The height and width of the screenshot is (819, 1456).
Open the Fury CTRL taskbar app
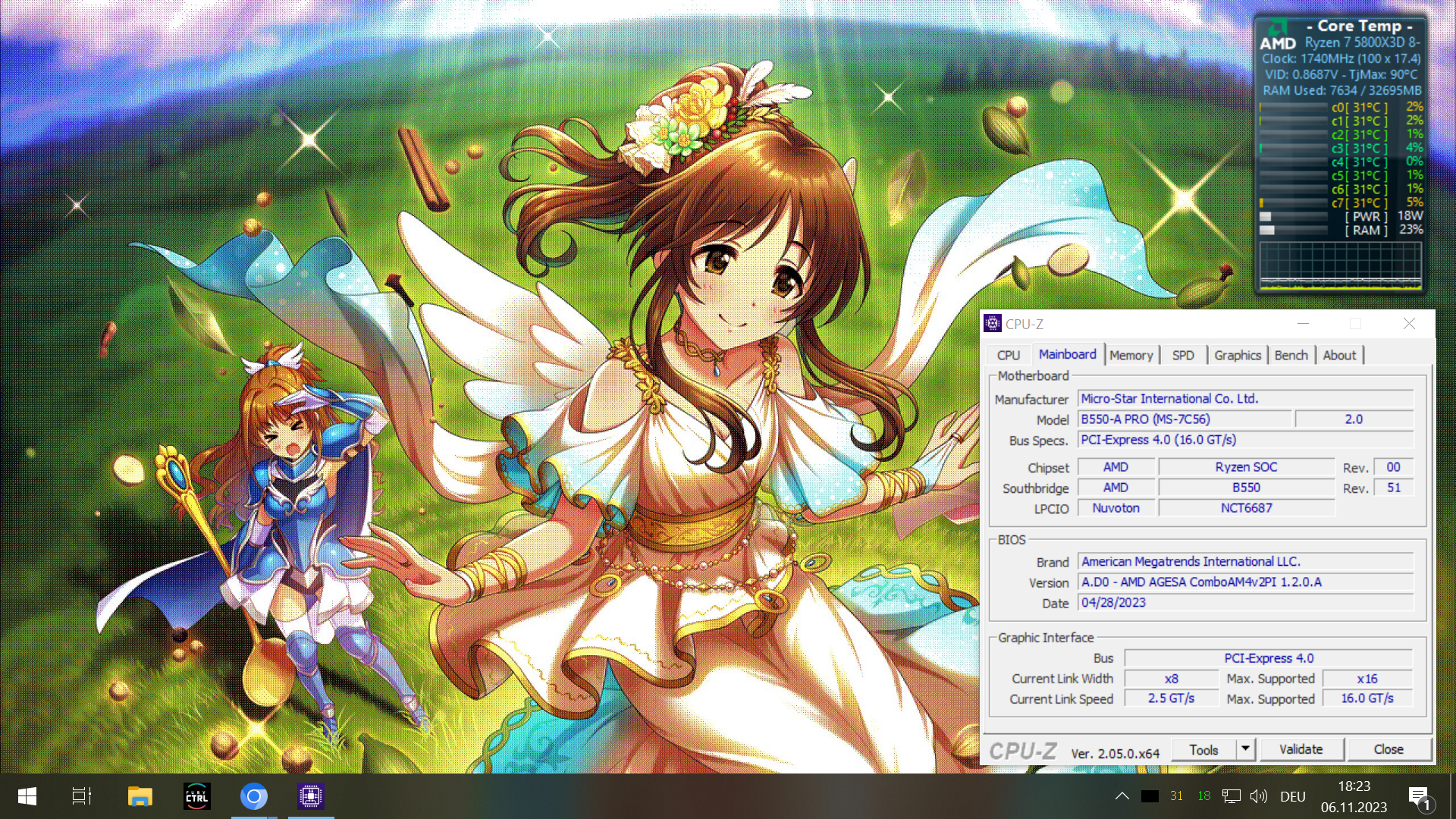[x=197, y=796]
